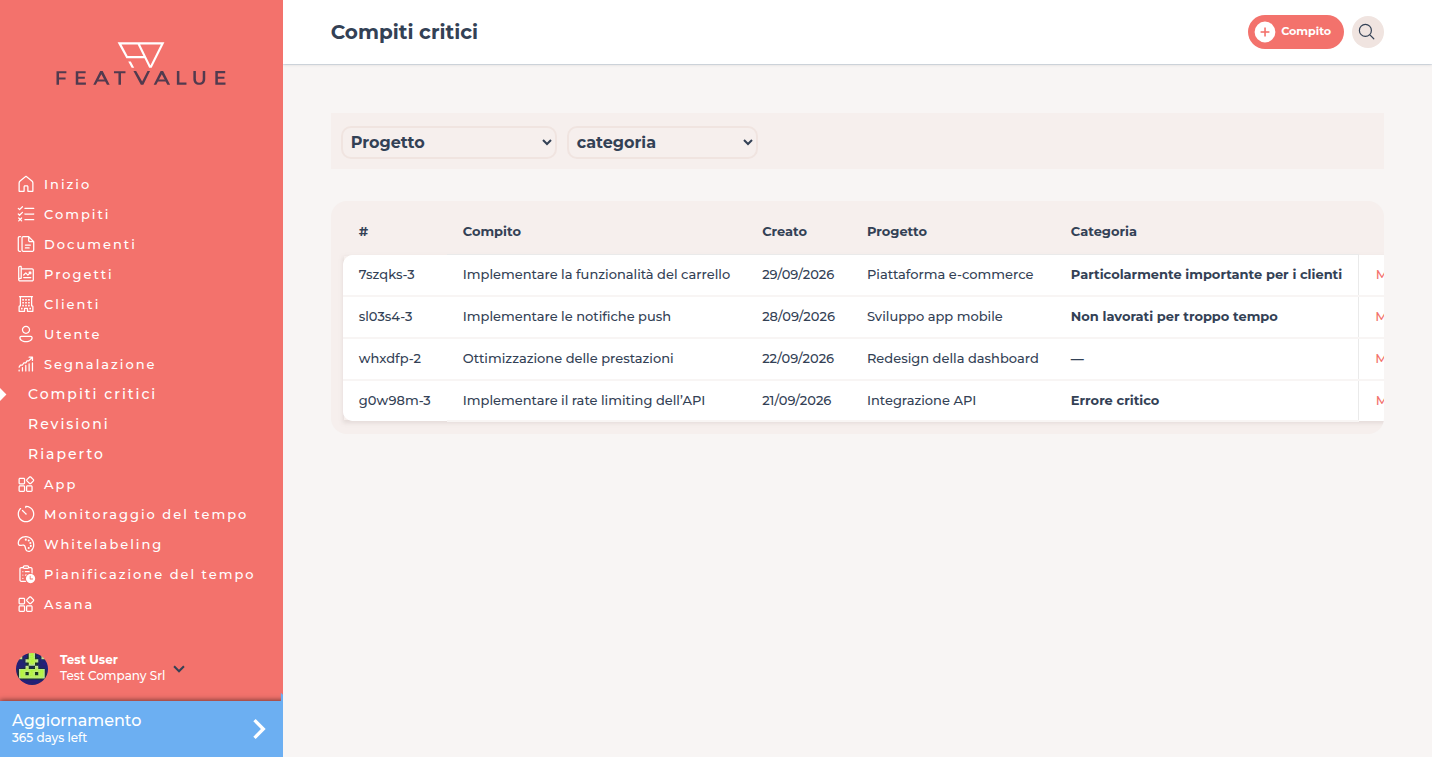Click task ID sl03s4-3
Screen dimensions: 1432x757
pos(385,316)
